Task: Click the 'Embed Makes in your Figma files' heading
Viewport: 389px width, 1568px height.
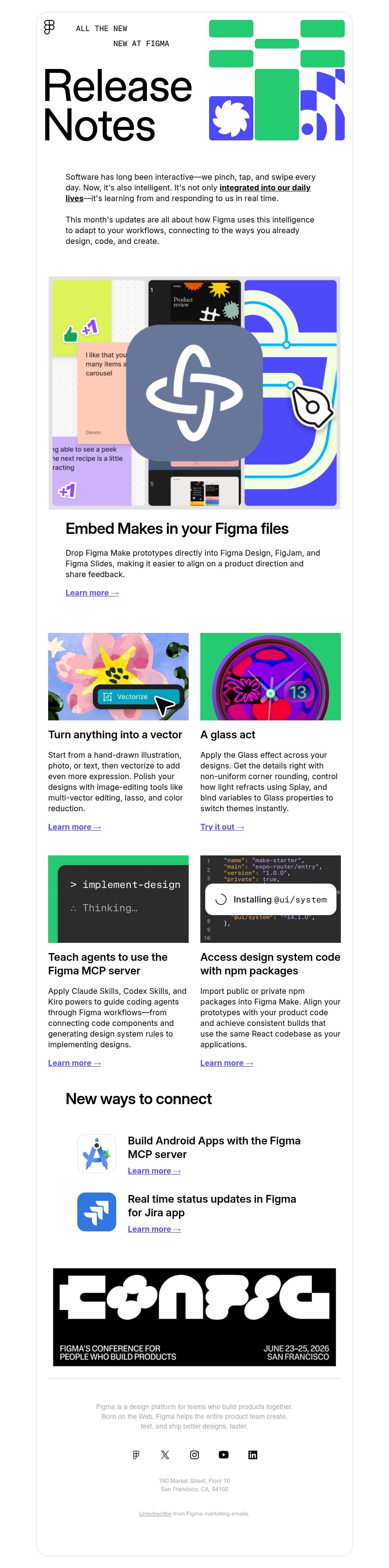Action: (177, 528)
